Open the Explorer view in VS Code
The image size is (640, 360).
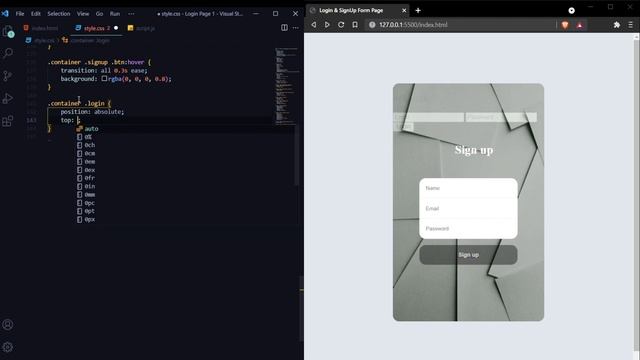pos(8,31)
